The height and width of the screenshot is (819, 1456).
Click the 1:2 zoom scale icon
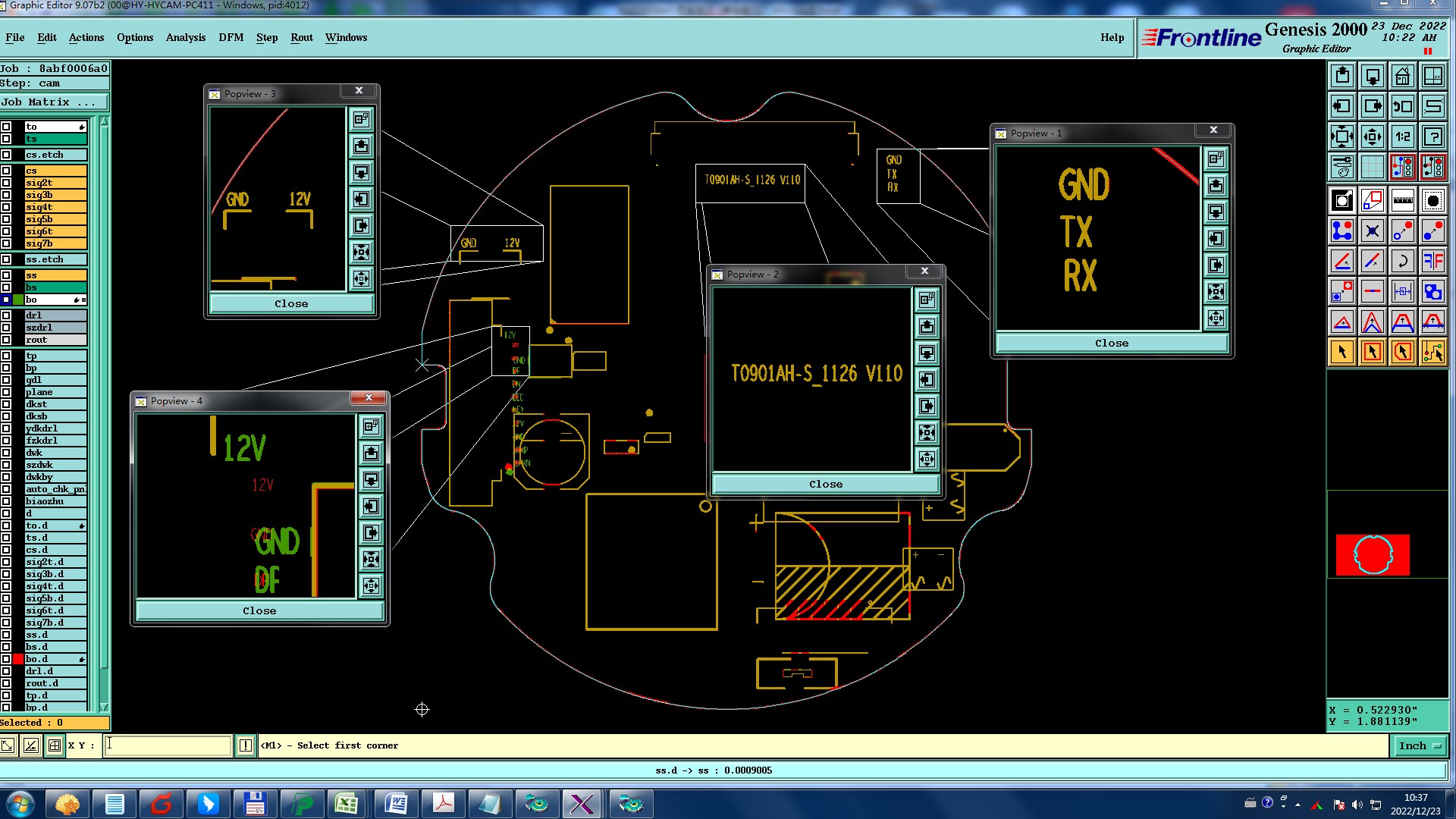(1402, 136)
